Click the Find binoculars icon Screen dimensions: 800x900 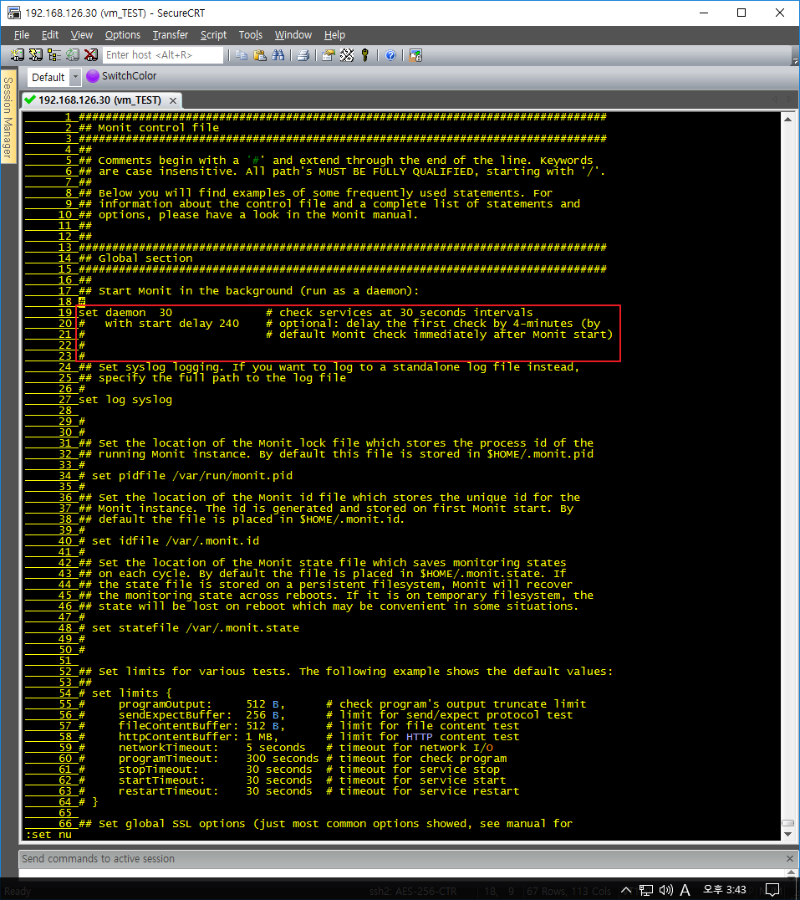tap(277, 55)
